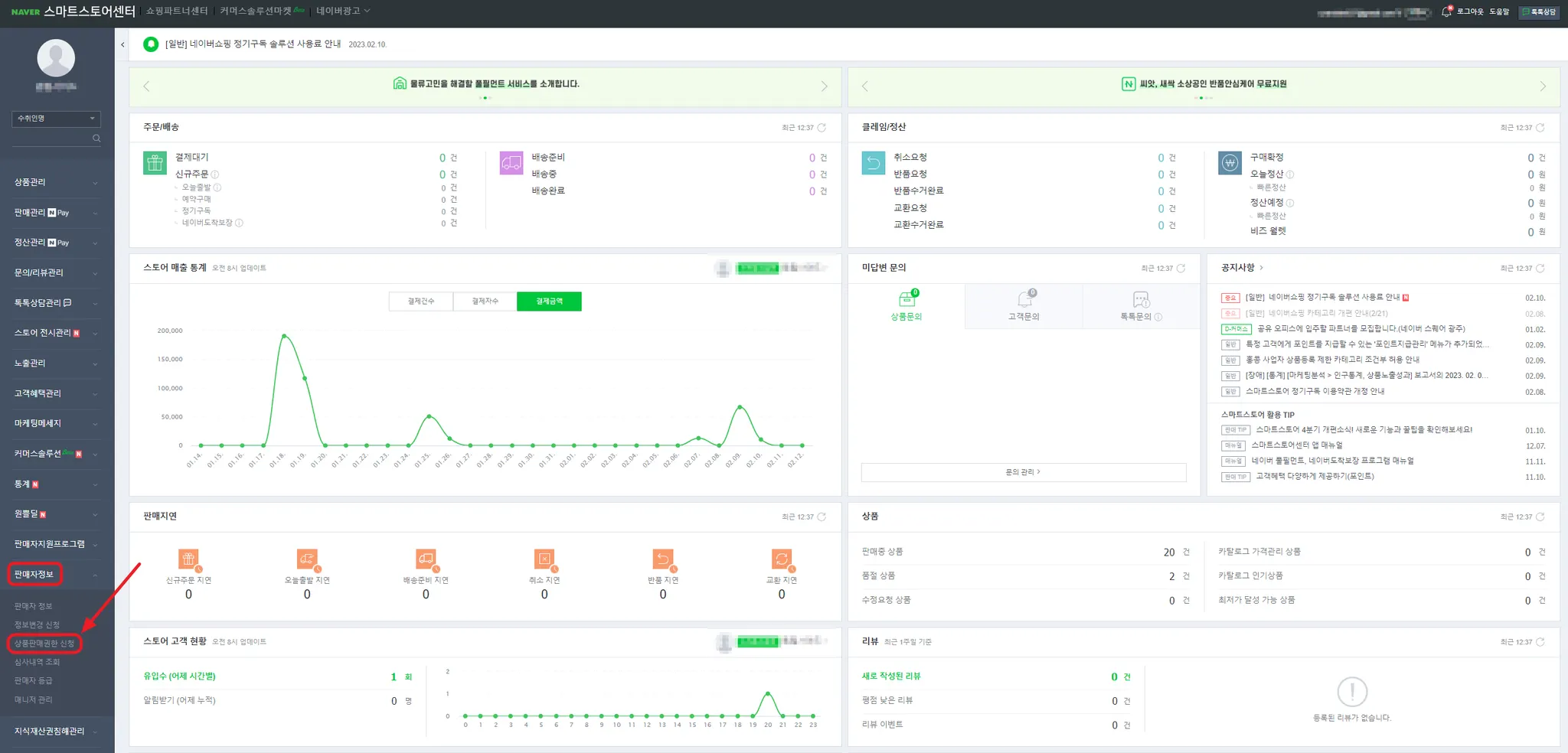Refresh the 주문/배송 panel
1568x753 pixels.
tap(822, 128)
